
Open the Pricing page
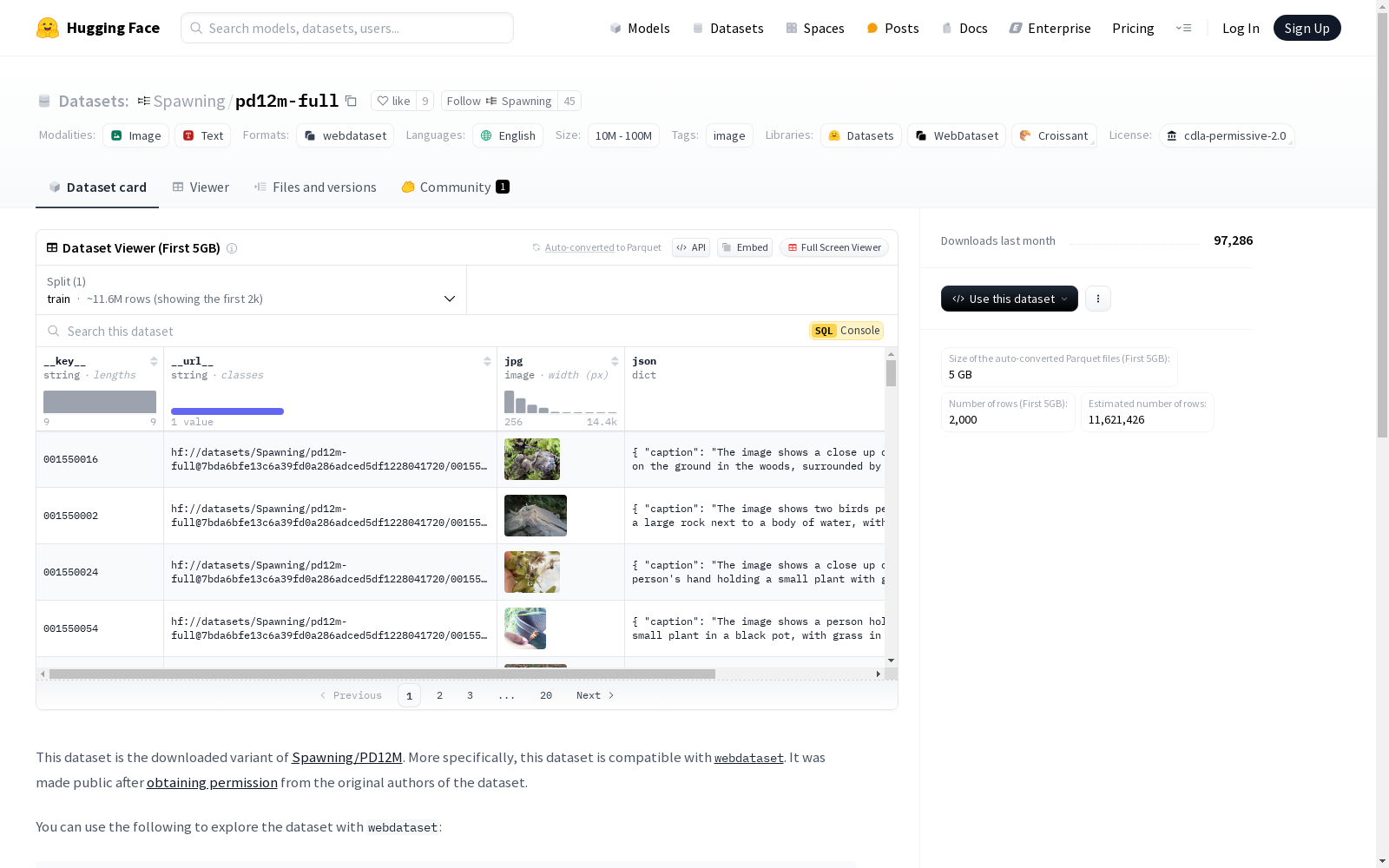click(x=1133, y=28)
